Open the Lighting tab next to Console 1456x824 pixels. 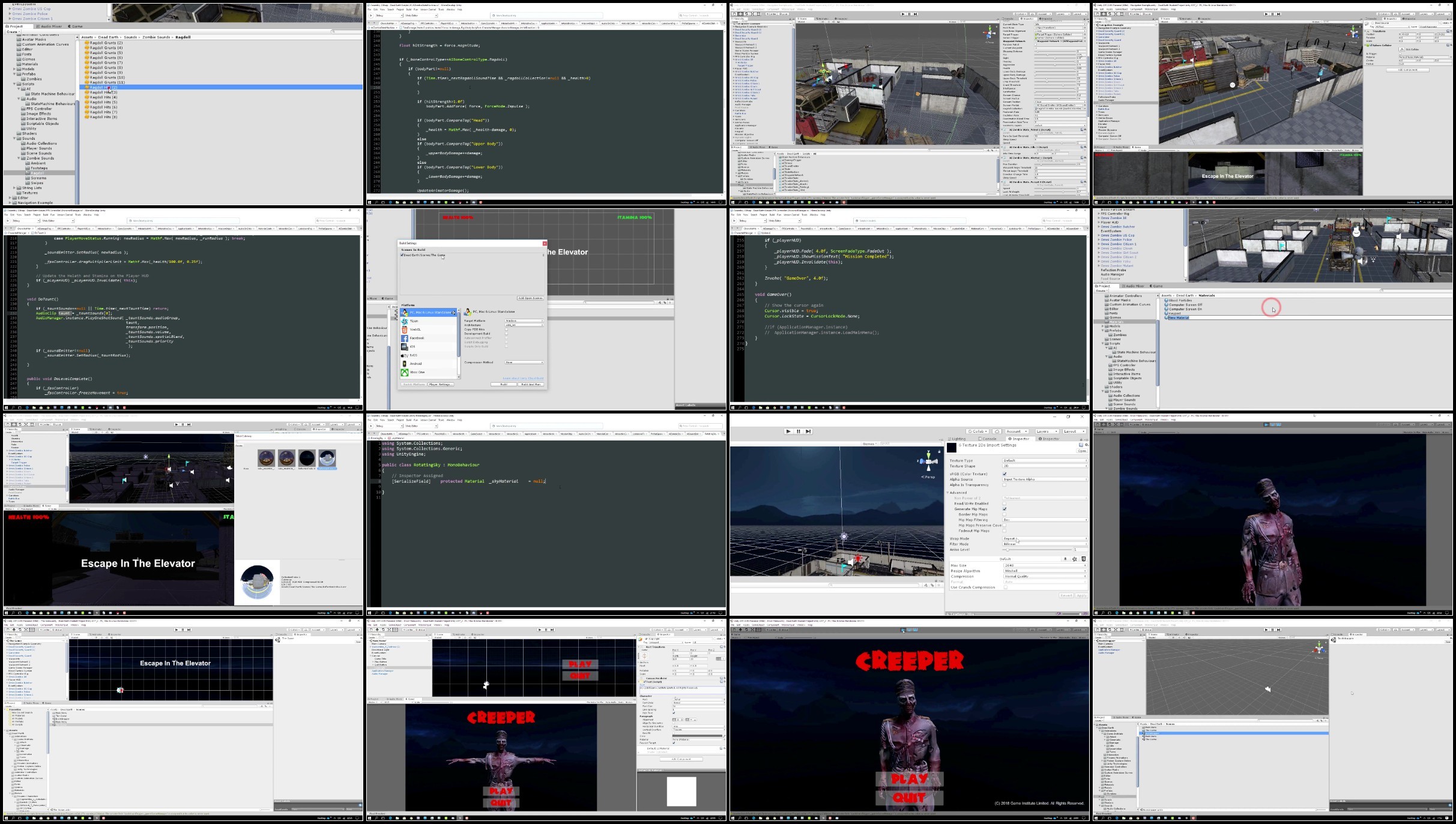[x=957, y=439]
